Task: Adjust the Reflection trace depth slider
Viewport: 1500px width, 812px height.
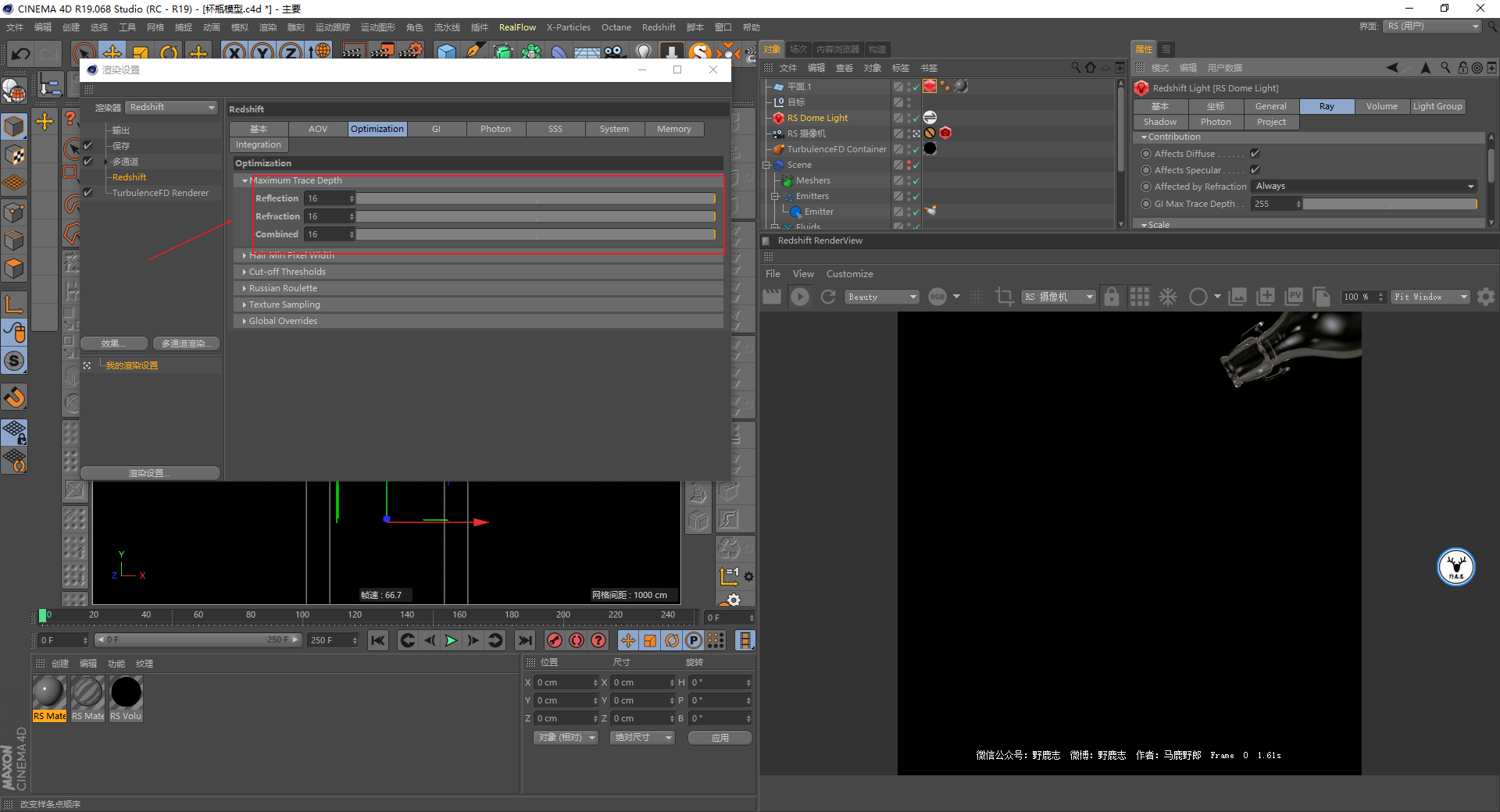Action: (x=535, y=199)
